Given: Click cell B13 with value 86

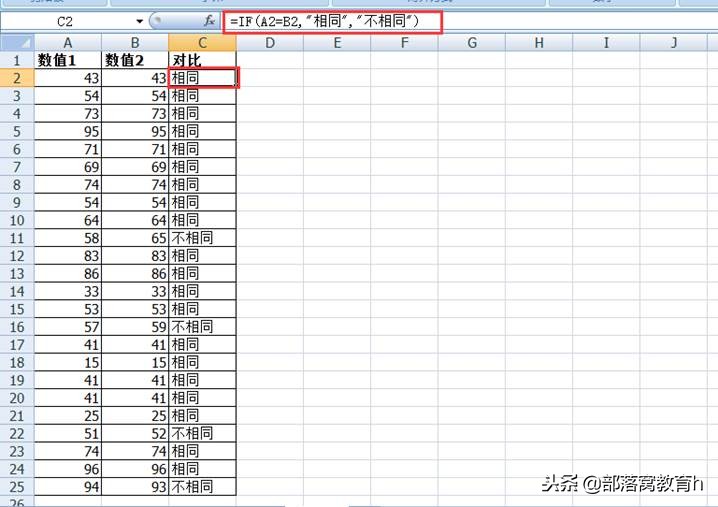Looking at the screenshot, I should tap(135, 274).
